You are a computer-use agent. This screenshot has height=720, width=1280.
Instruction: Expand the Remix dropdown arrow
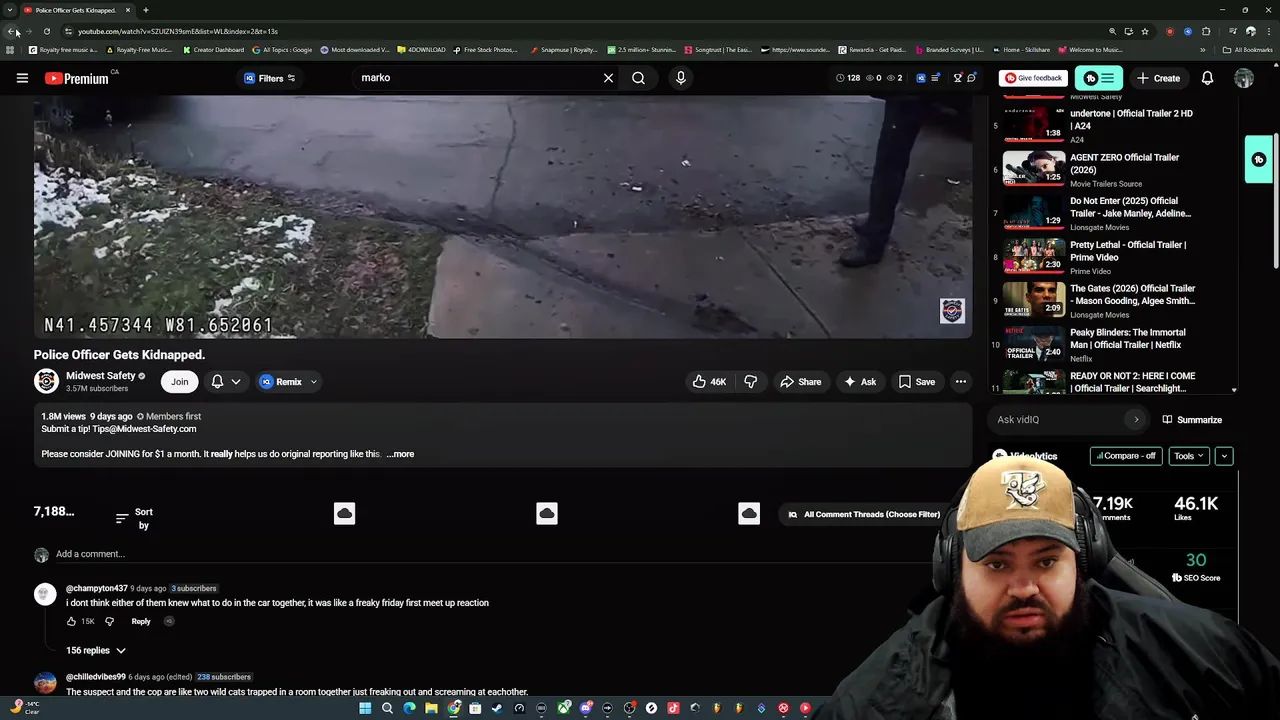coord(314,382)
